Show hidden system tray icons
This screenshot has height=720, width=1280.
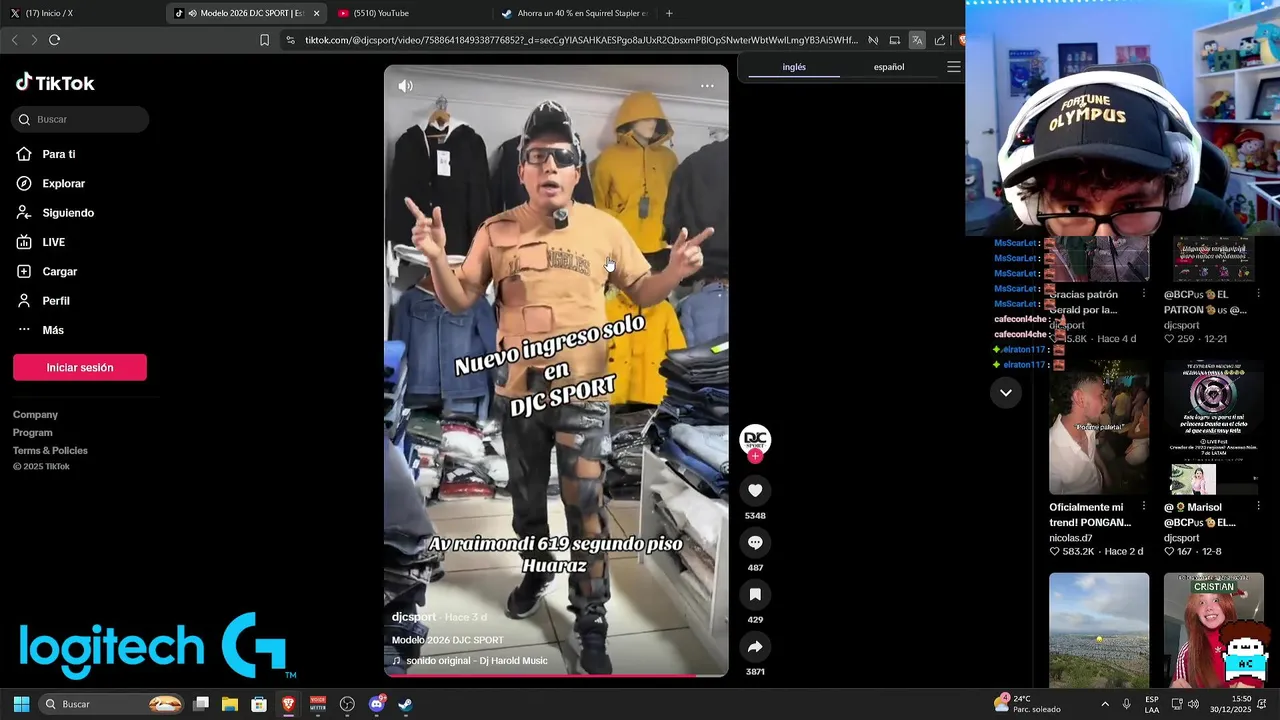click(x=1105, y=704)
